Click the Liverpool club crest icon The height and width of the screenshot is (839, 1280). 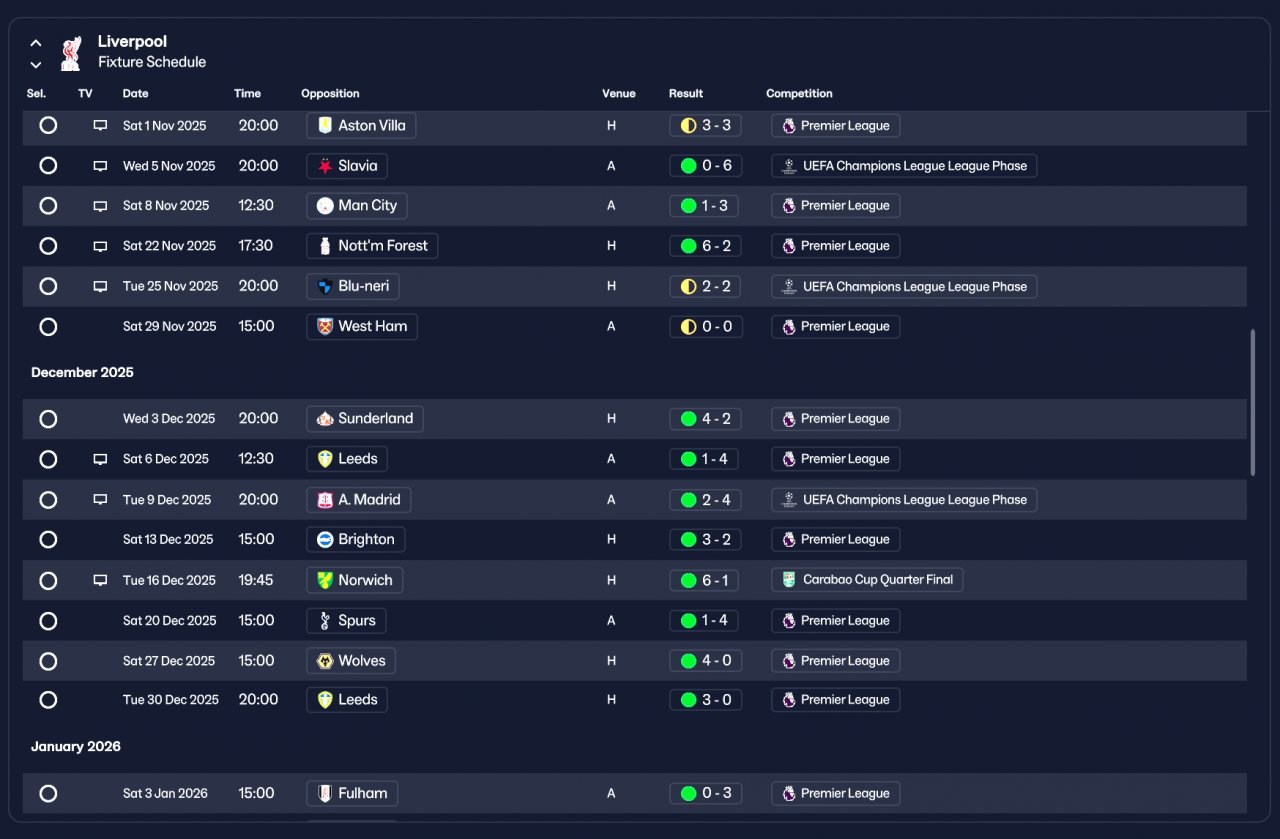pyautogui.click(x=70, y=53)
